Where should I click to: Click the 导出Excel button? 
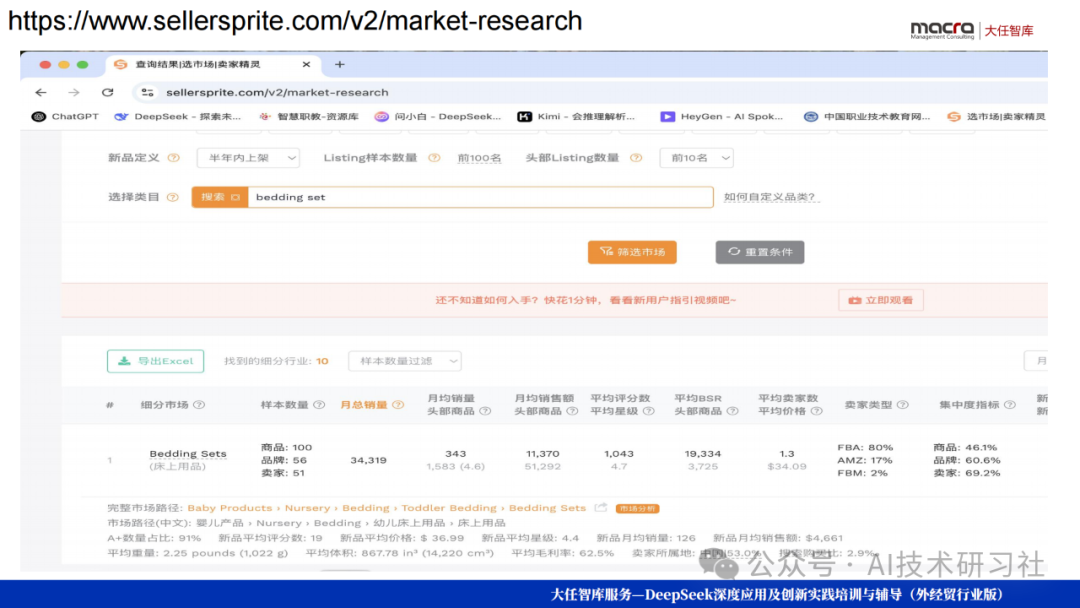click(x=155, y=361)
